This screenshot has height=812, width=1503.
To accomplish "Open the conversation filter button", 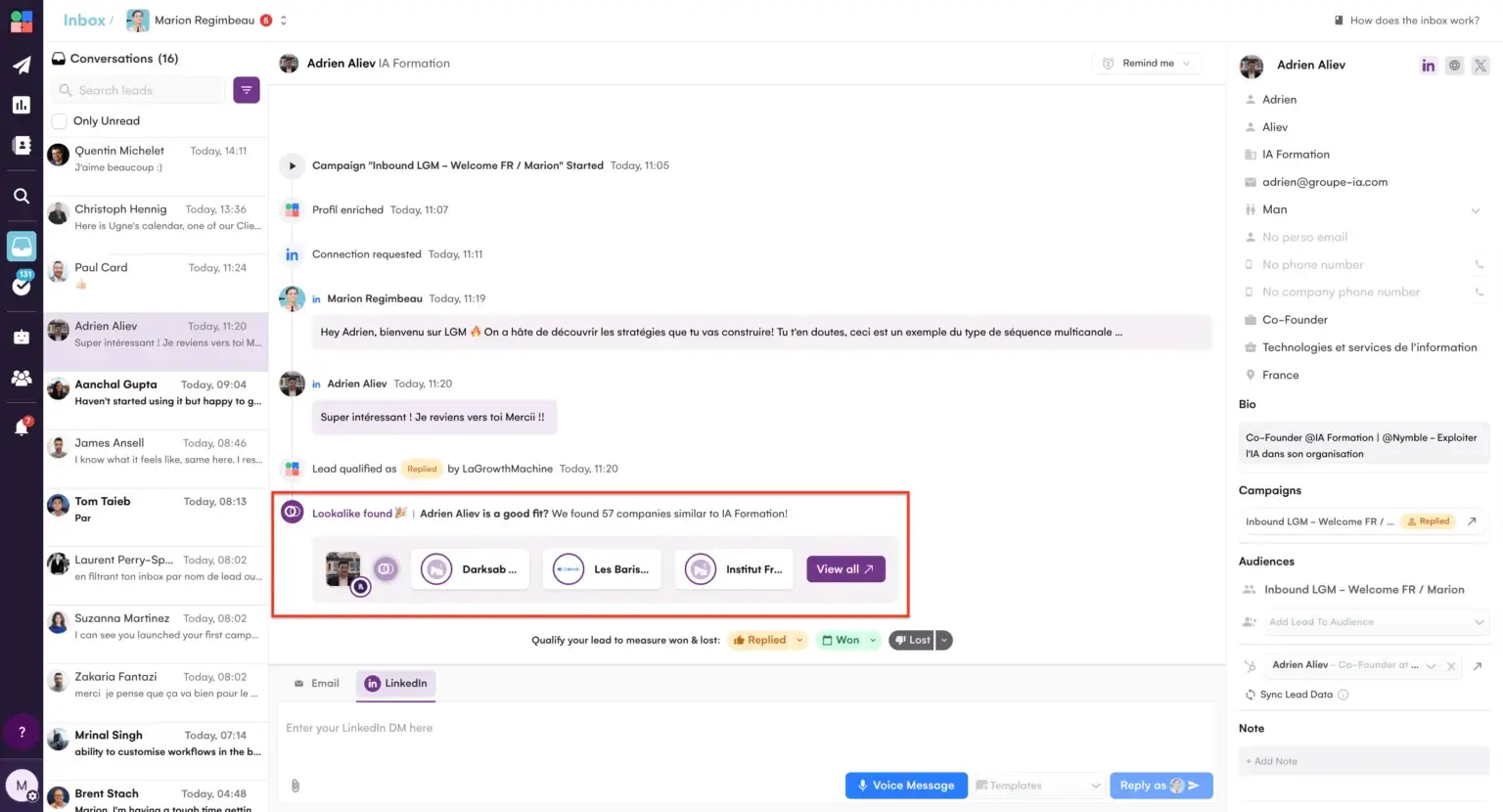I will (x=247, y=90).
